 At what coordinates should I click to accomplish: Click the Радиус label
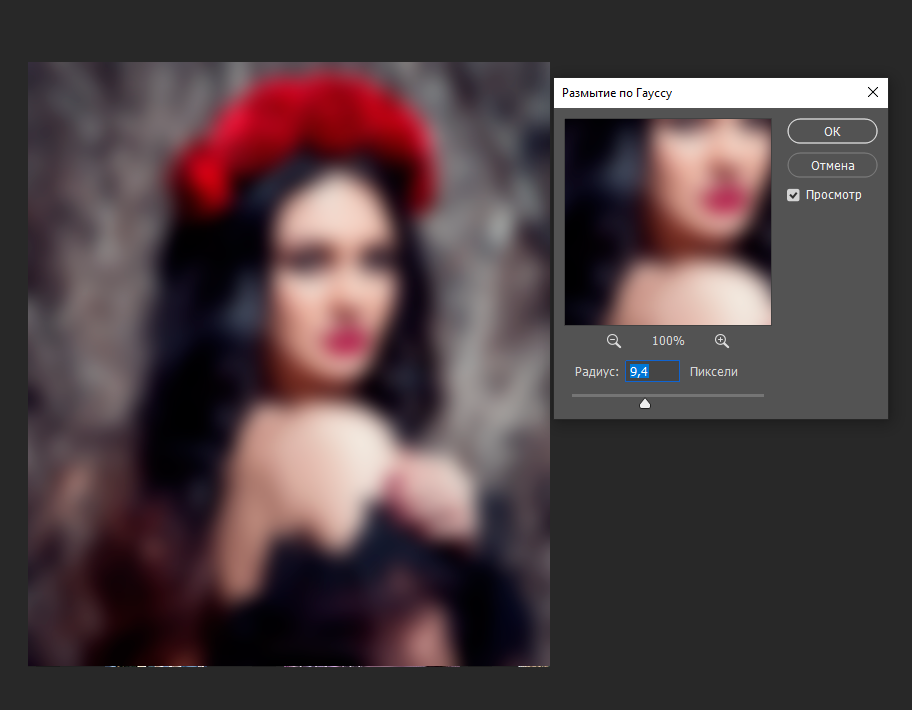tap(597, 372)
